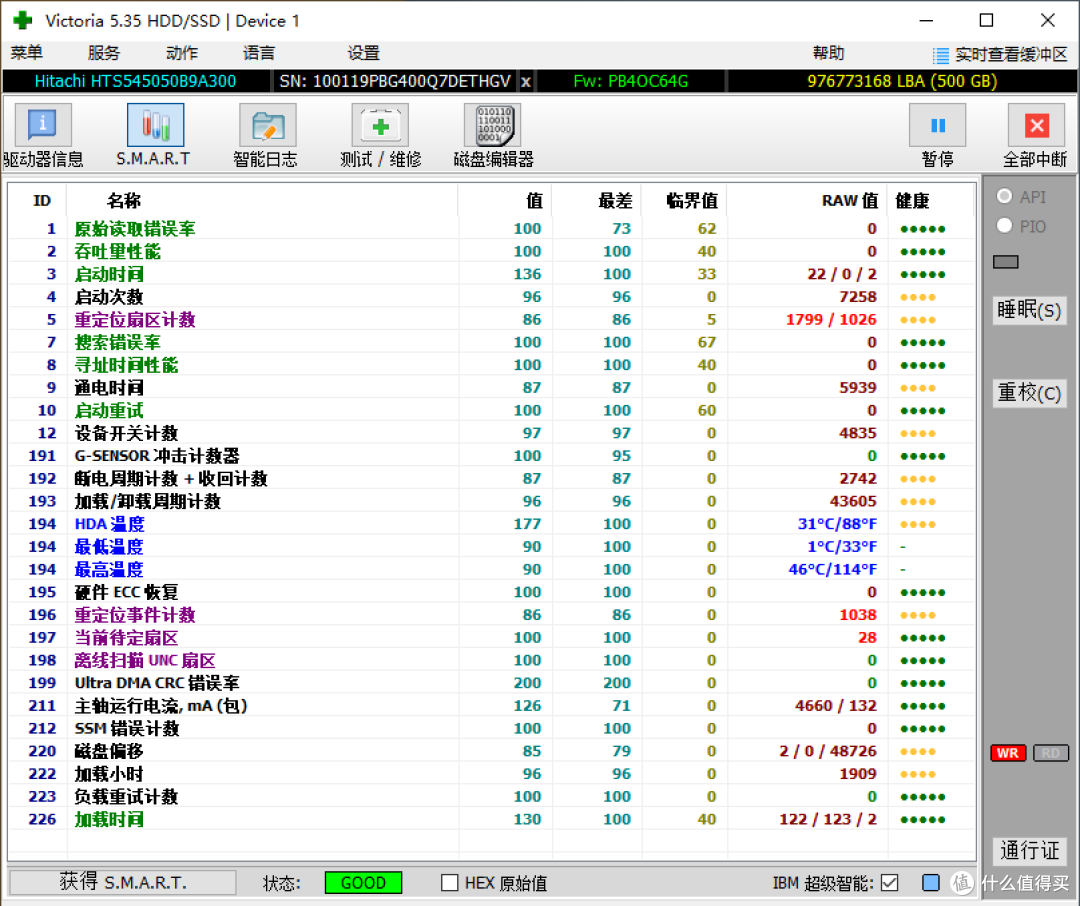Click the firmware label Fw: PB4OC64G
This screenshot has height=906, width=1080.
click(631, 81)
